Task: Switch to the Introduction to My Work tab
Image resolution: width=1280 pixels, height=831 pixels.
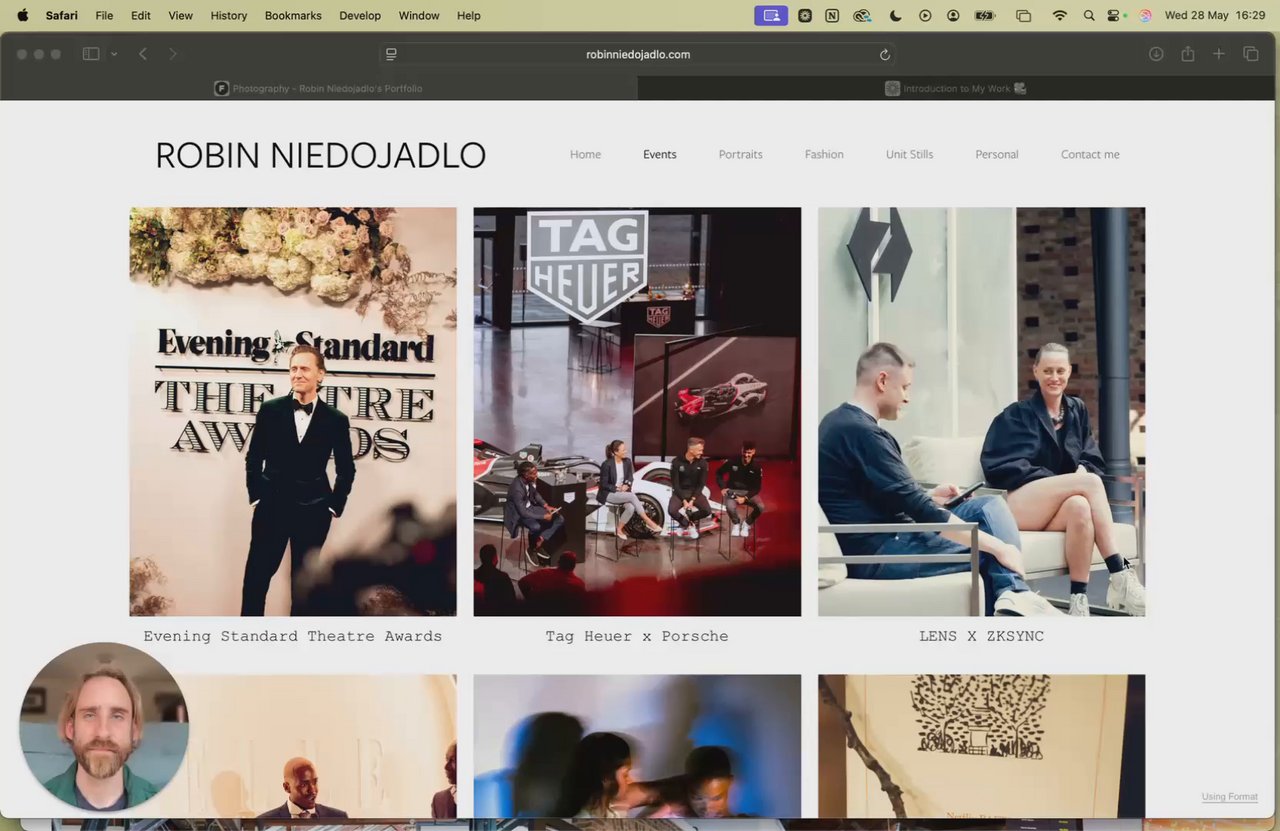Action: click(x=958, y=88)
